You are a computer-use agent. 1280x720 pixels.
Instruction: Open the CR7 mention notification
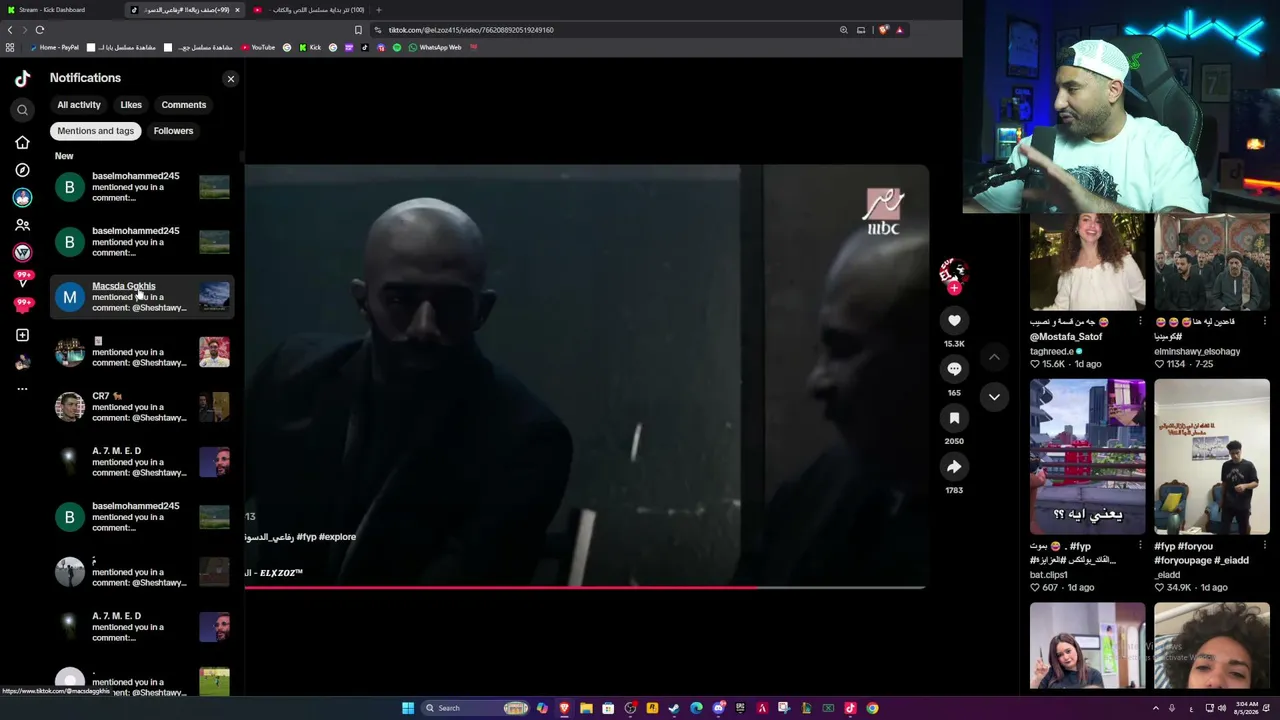point(142,407)
